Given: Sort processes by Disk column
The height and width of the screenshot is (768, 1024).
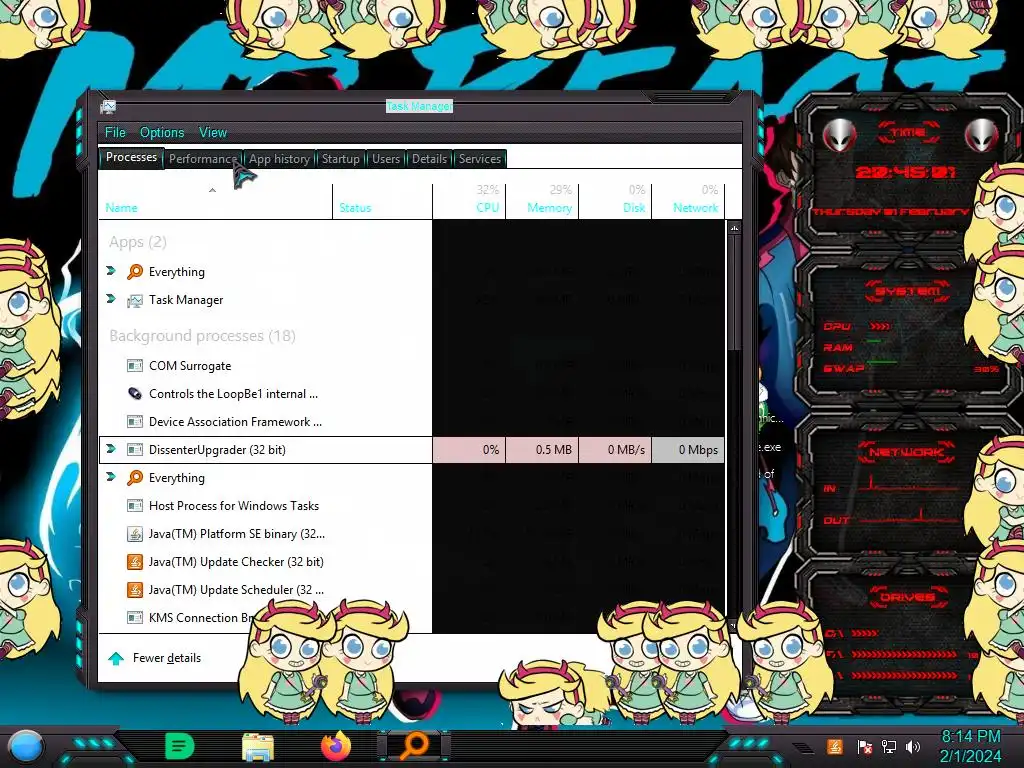Looking at the screenshot, I should pos(615,202).
